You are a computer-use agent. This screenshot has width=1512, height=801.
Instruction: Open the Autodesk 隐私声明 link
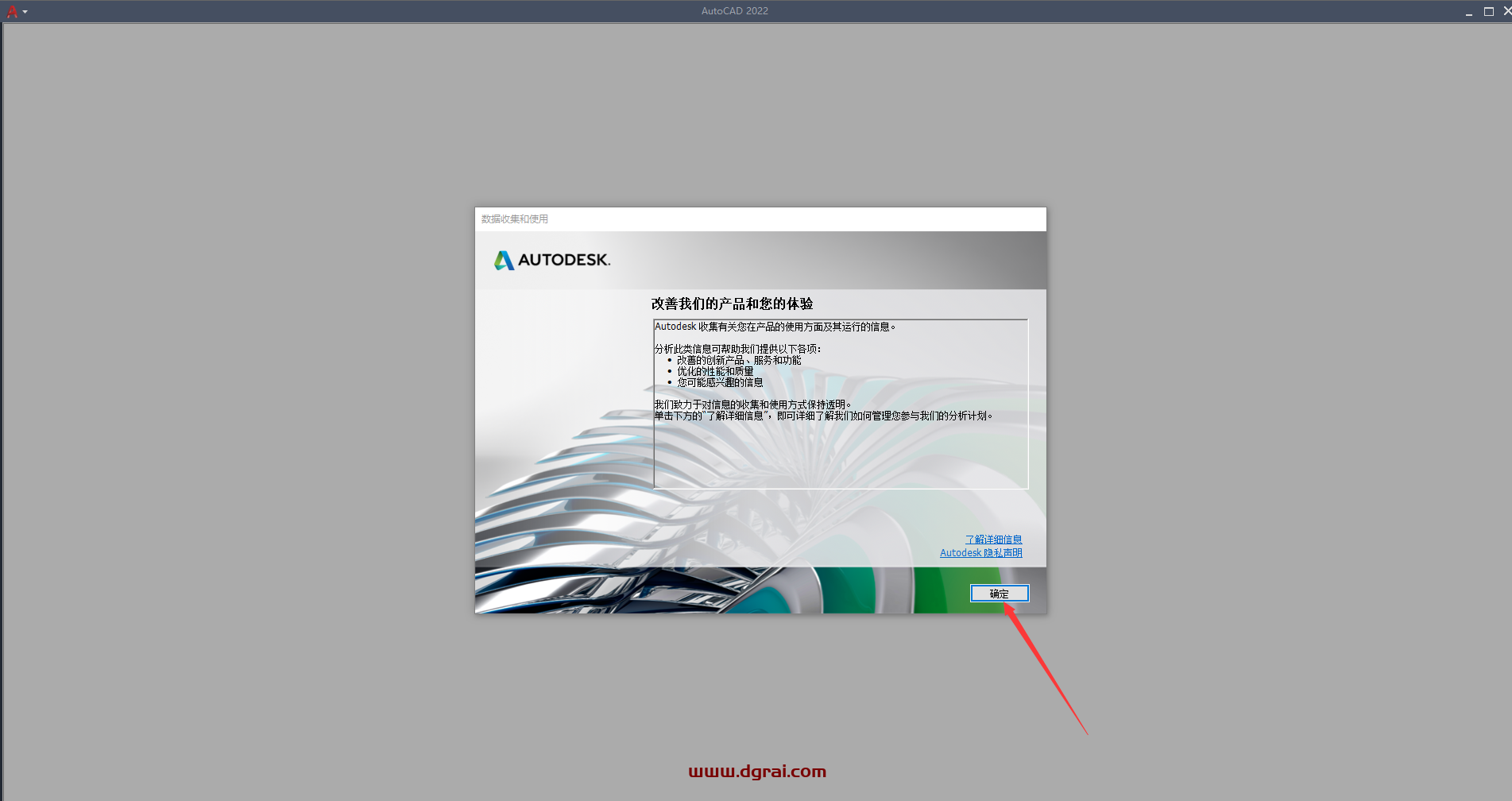[x=980, y=553]
